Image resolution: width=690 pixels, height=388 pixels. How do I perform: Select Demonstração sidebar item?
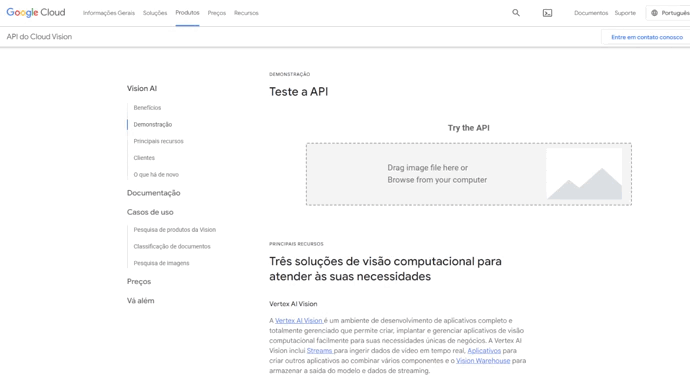(x=153, y=124)
